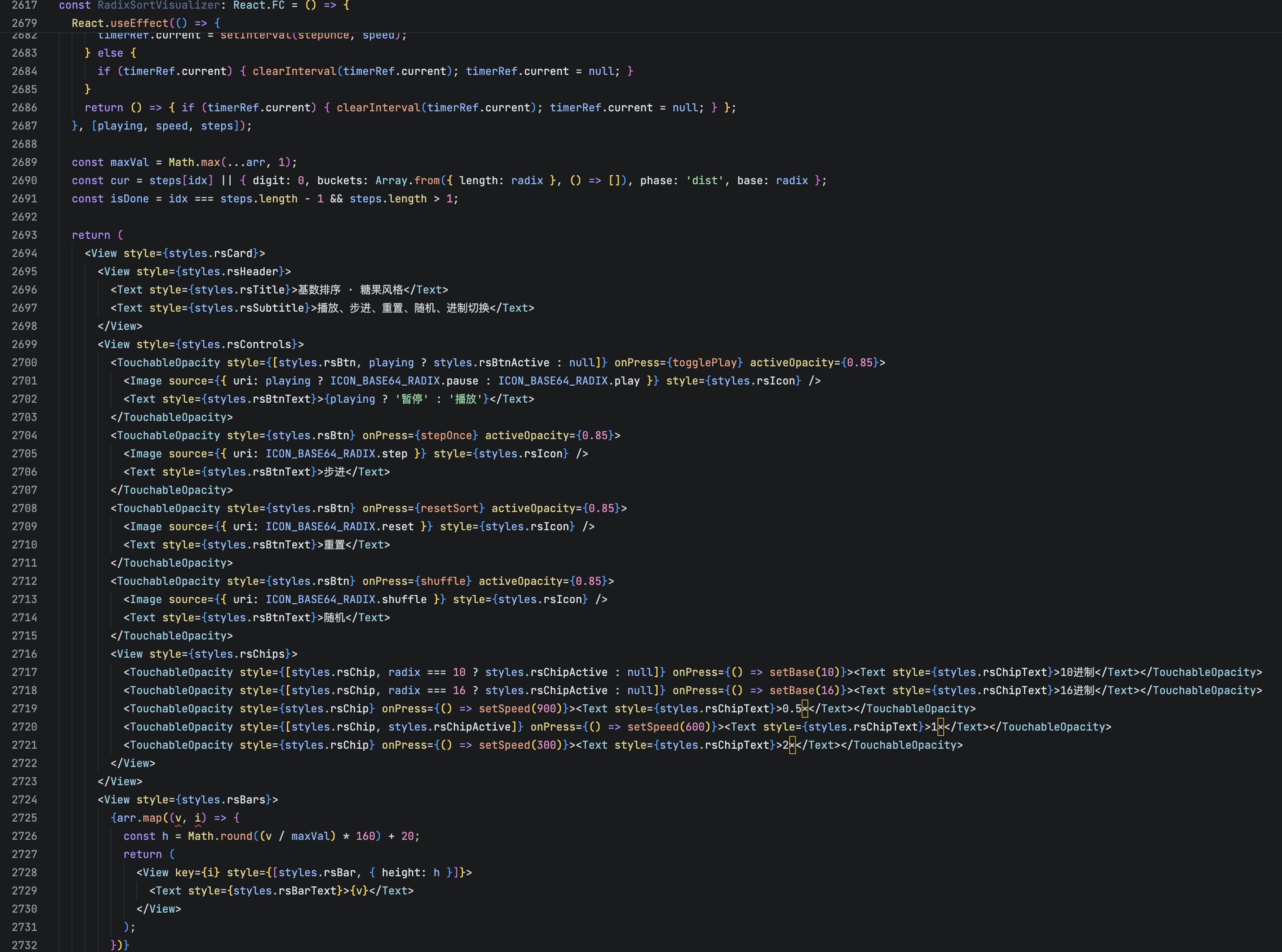
Task: Click '随机' text on line 2714
Action: coord(334,618)
